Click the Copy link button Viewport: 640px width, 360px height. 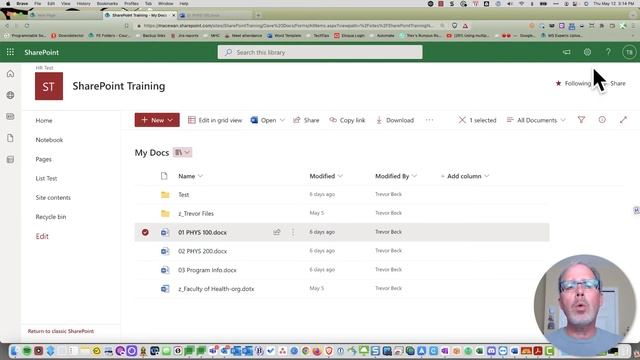tap(347, 120)
